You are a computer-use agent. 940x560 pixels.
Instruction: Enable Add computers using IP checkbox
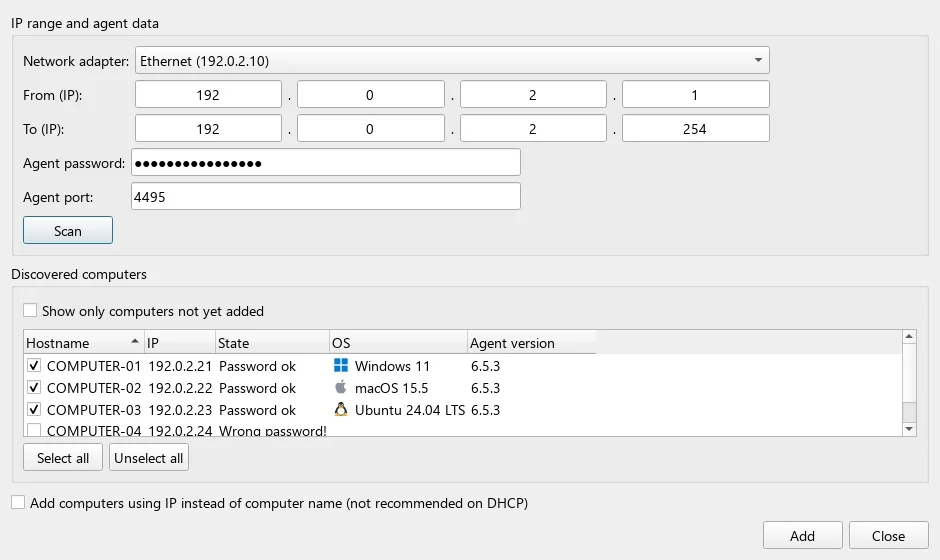coord(18,502)
